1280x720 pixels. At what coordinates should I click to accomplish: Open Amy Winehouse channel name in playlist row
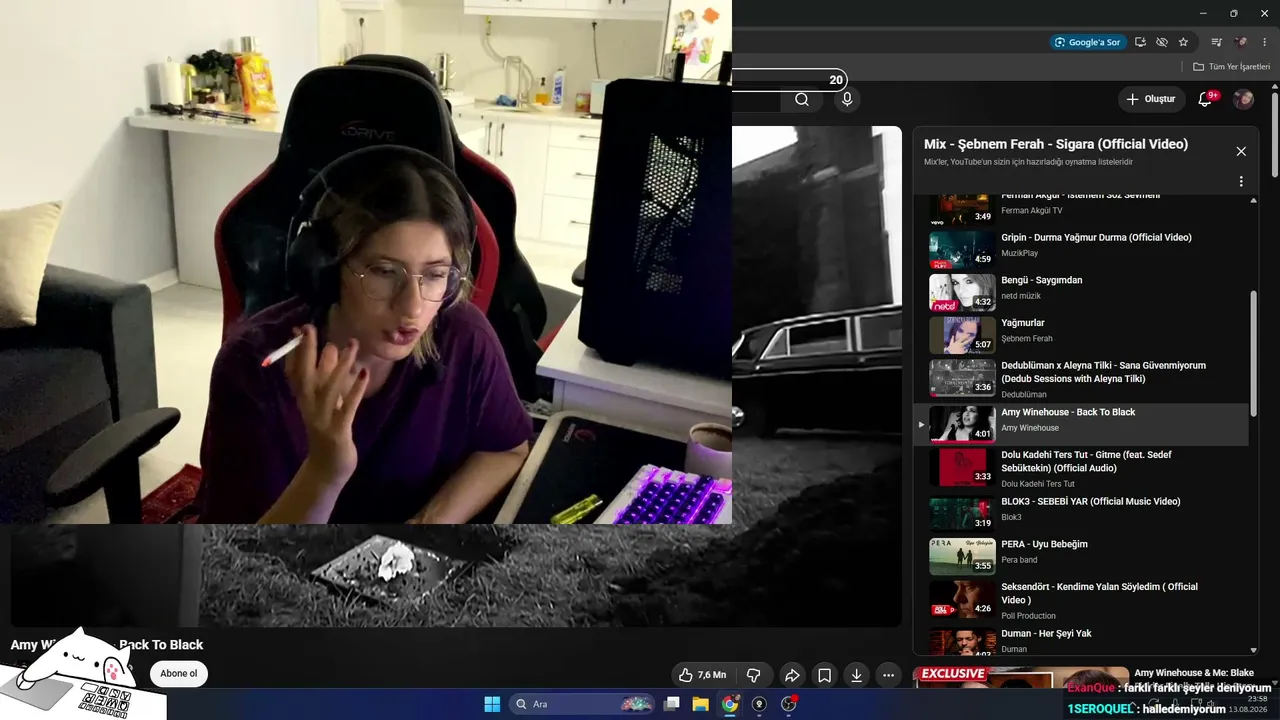tap(1030, 428)
